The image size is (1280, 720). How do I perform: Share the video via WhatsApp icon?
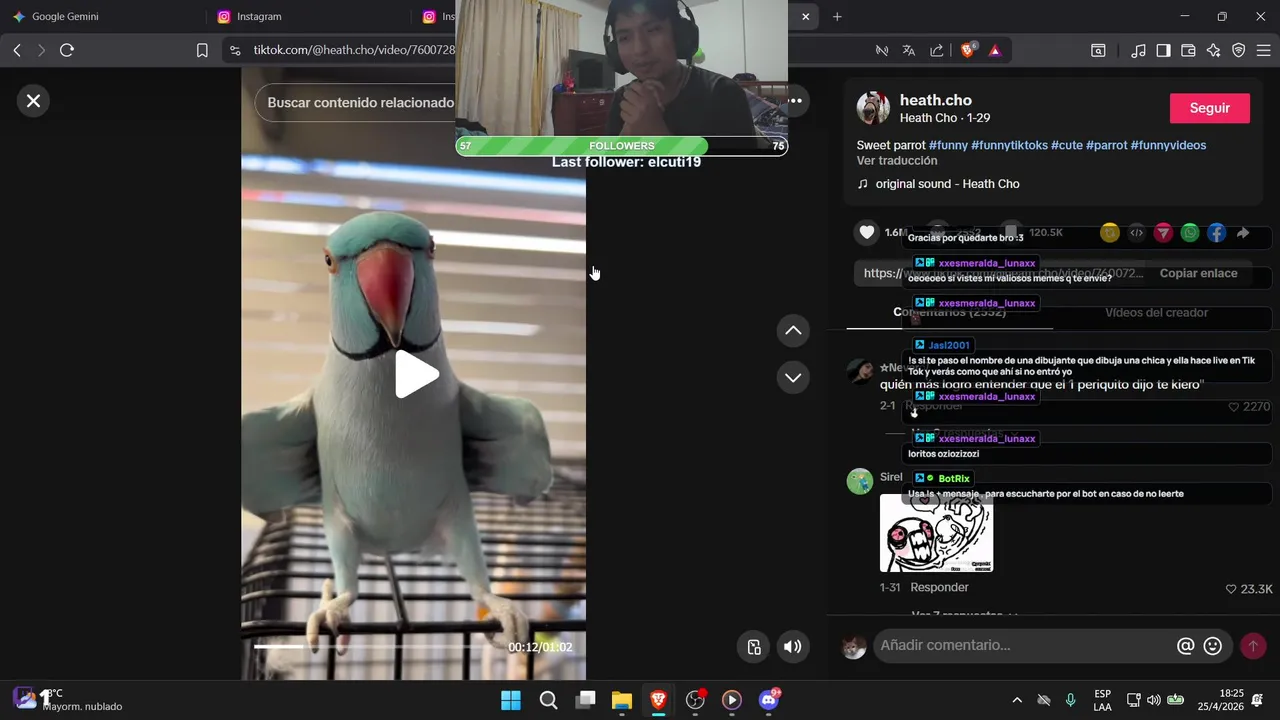1190,233
